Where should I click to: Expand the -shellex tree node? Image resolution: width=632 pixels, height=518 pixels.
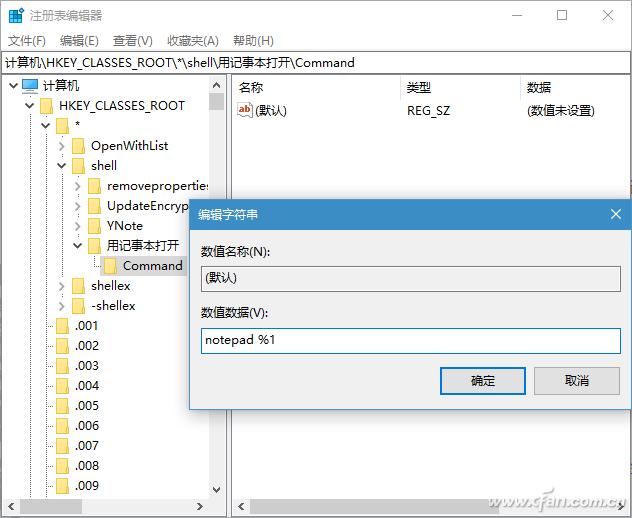[62, 306]
